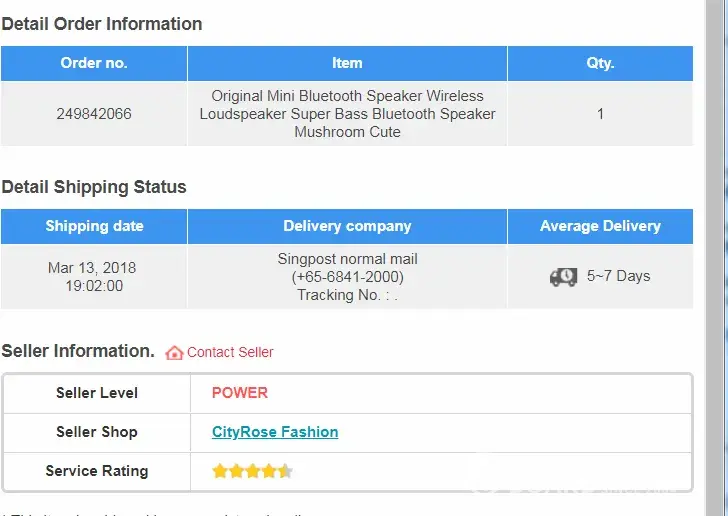Click the Mar 13, 2018 shipping date
Image resolution: width=728 pixels, height=516 pixels.
pyautogui.click(x=92, y=268)
